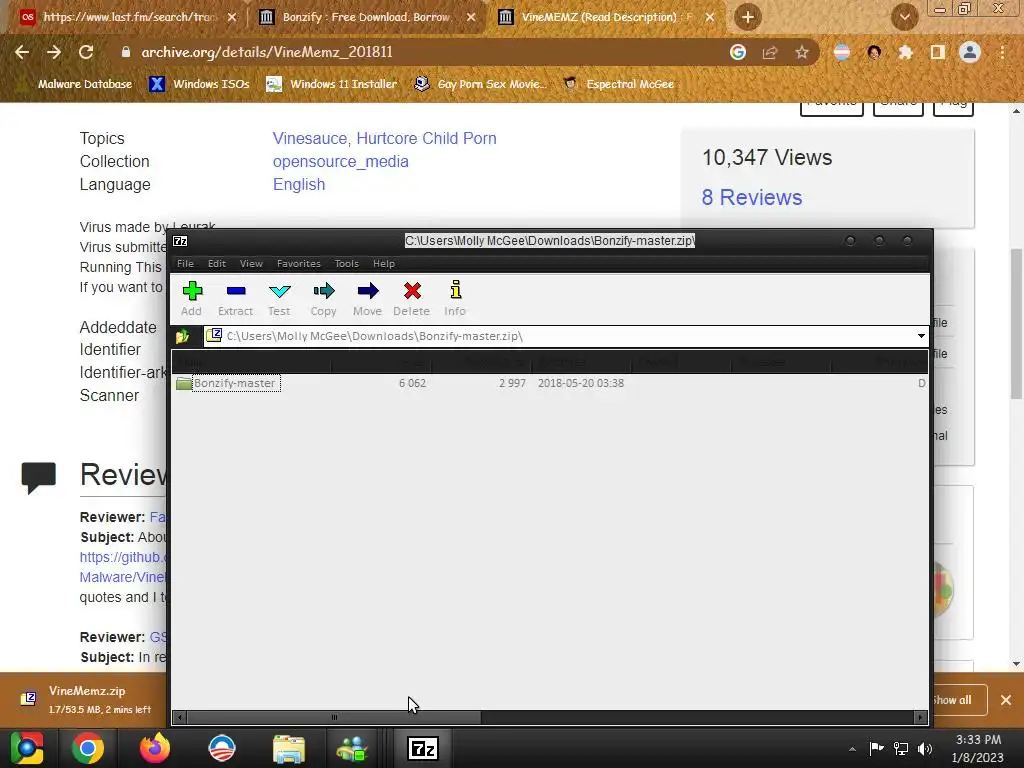The width and height of the screenshot is (1024, 768).
Task: Click the 2 997 packed size value
Action: [512, 383]
